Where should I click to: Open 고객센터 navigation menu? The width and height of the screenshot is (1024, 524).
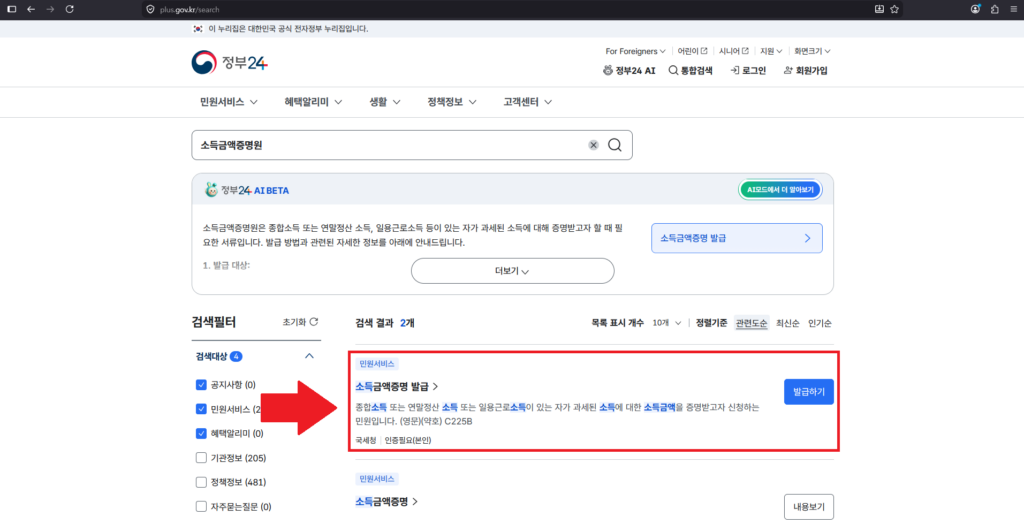click(x=528, y=102)
